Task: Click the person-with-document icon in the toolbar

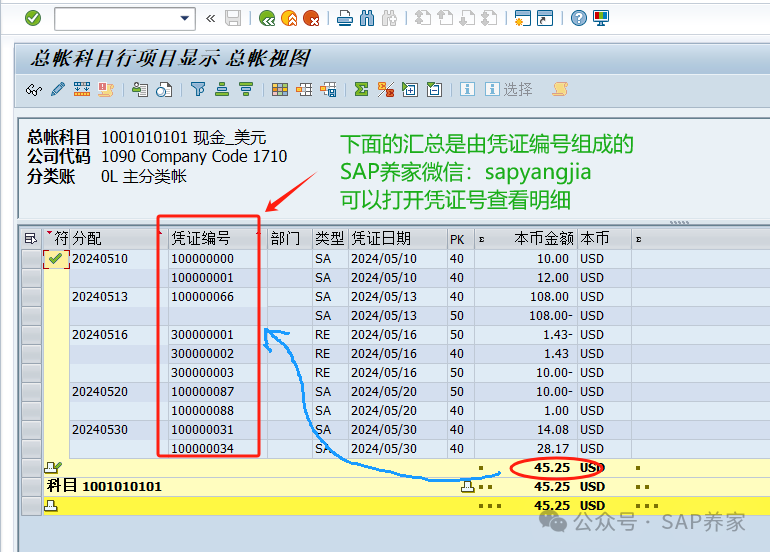Action: point(139,90)
